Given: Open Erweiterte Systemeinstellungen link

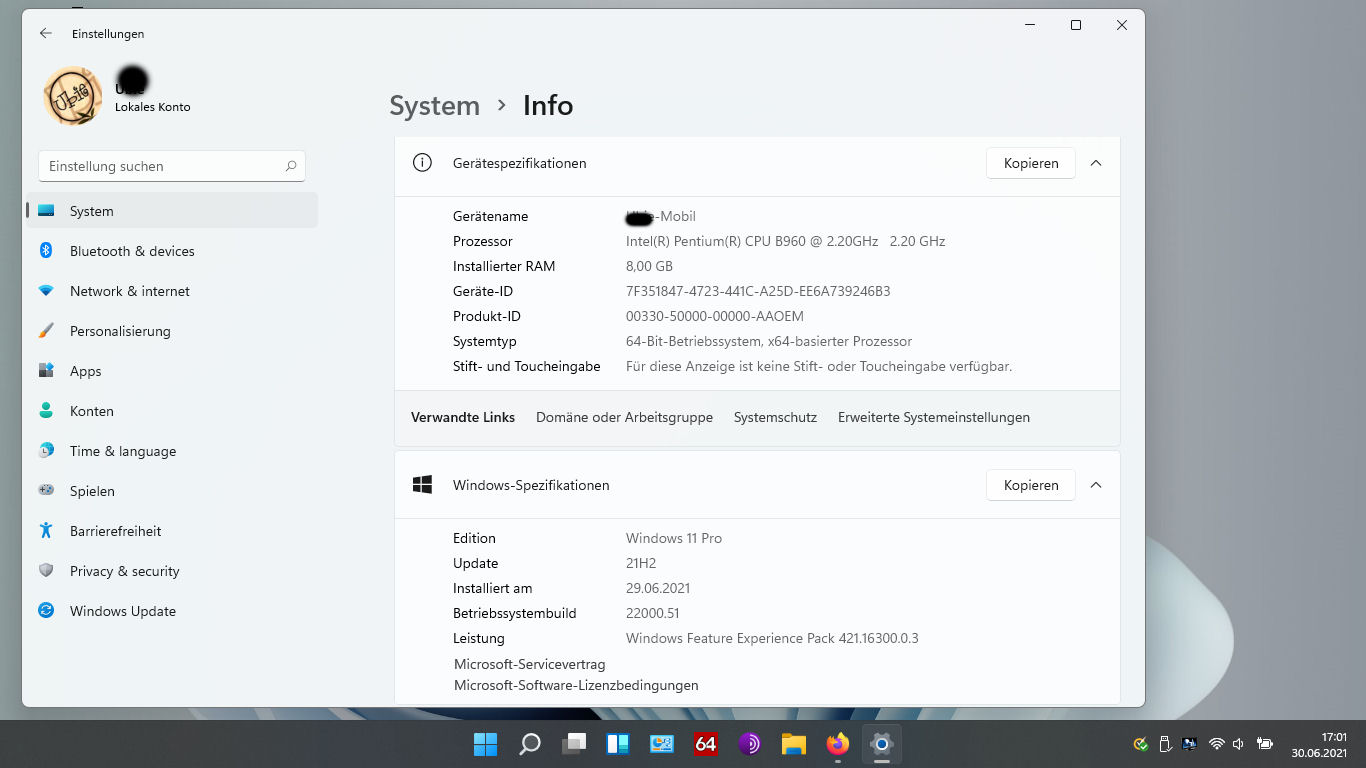Looking at the screenshot, I should click(934, 418).
